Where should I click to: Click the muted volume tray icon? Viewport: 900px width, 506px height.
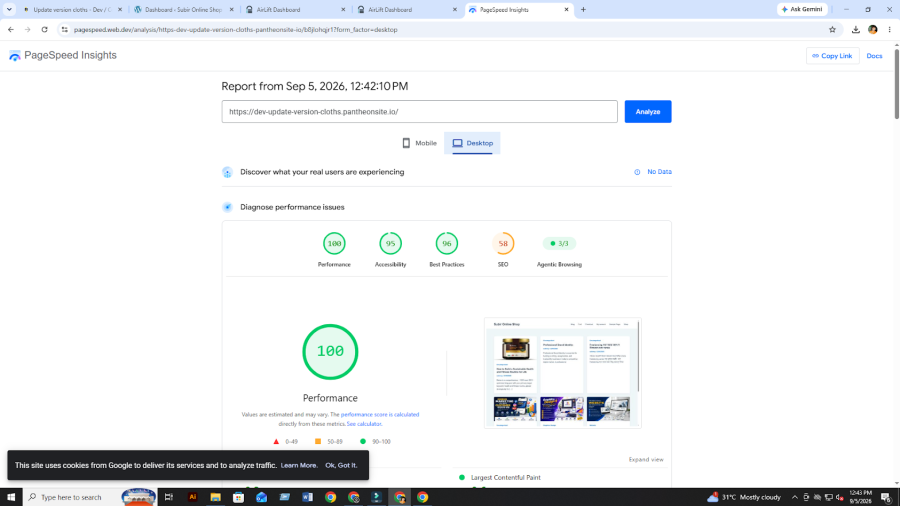(840, 497)
